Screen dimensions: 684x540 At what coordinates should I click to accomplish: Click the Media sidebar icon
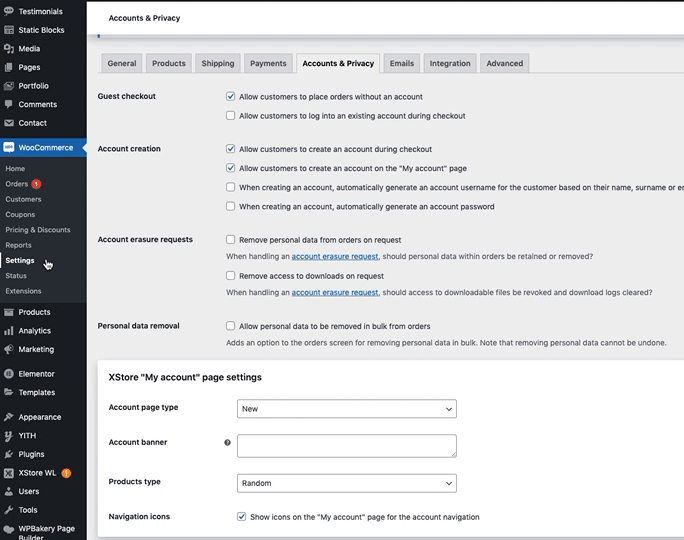(9, 48)
